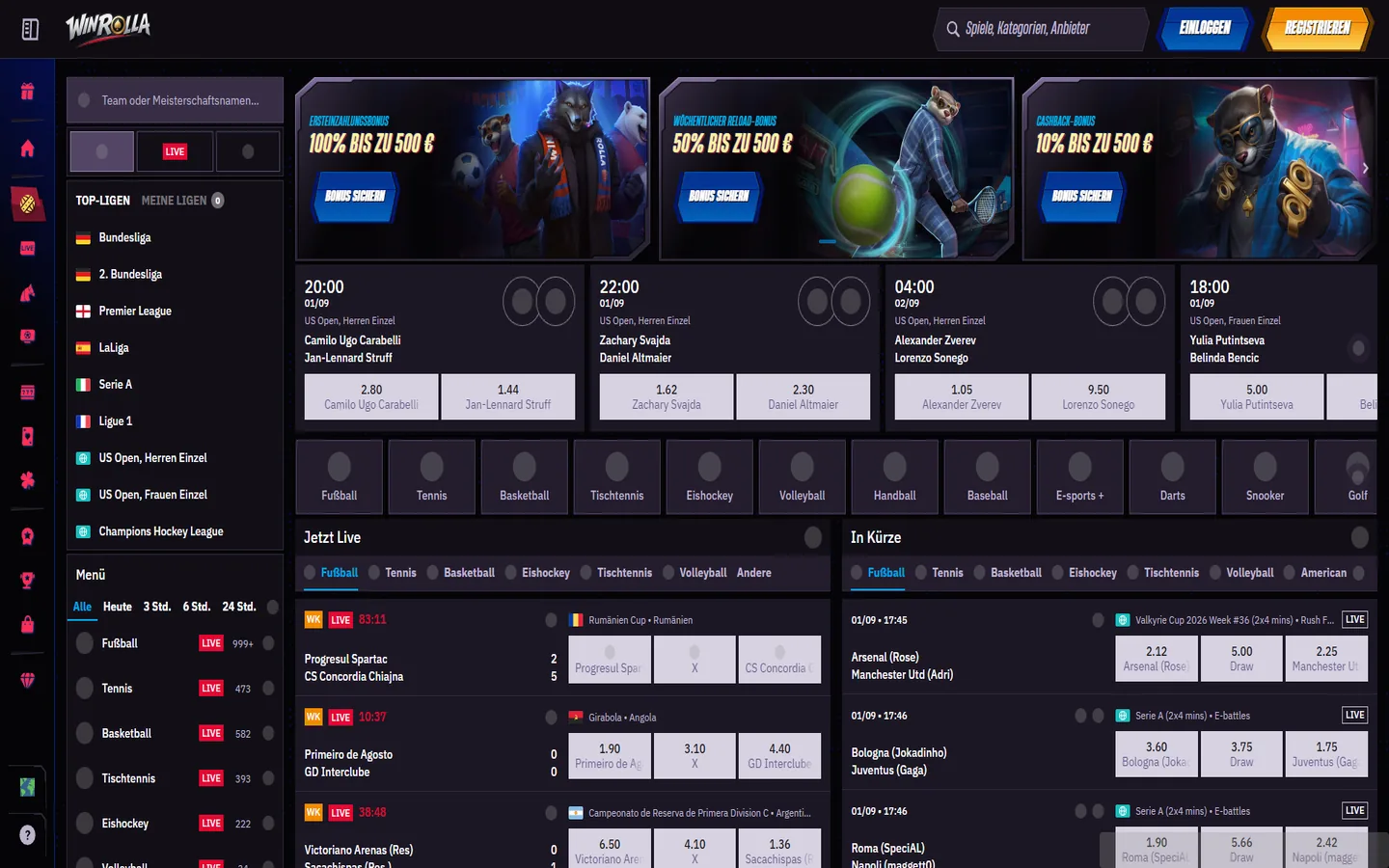
Task: Open the shopping bag shop icon
Action: point(27,625)
